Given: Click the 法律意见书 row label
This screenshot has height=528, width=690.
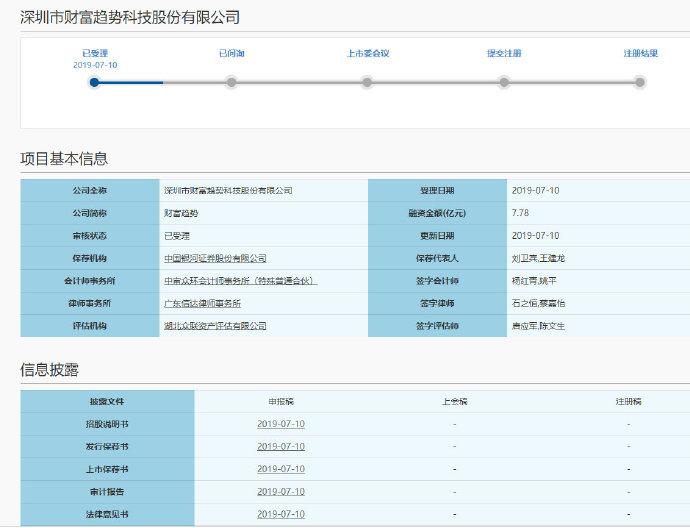Looking at the screenshot, I should tap(107, 514).
